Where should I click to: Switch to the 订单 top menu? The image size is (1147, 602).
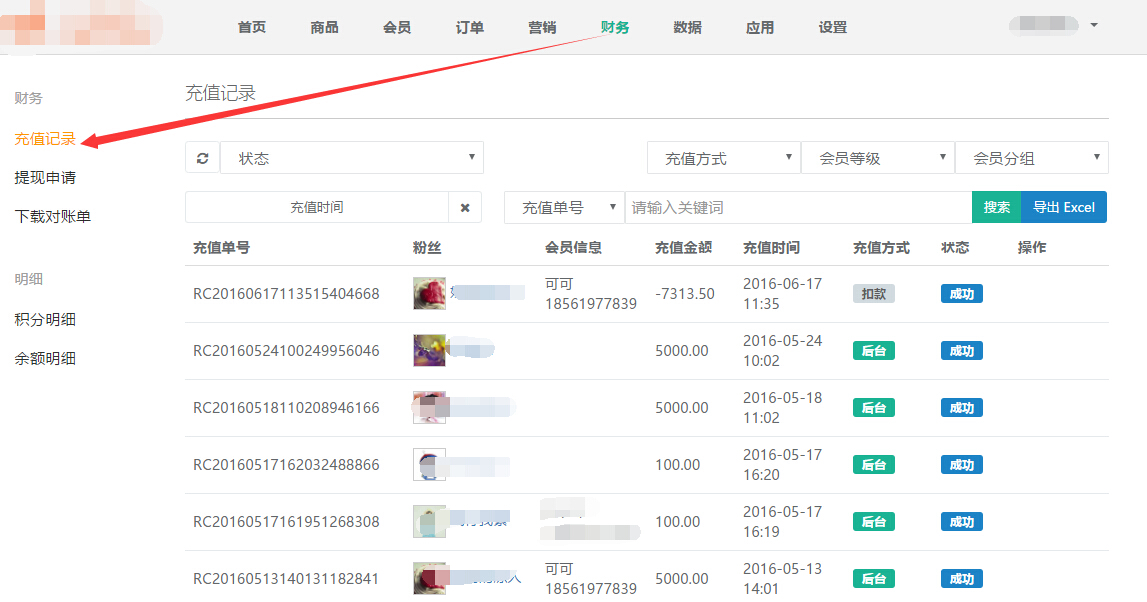pos(469,27)
